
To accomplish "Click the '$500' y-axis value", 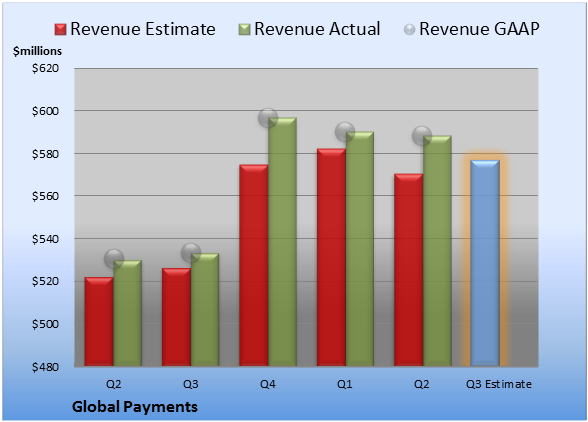I will click(45, 324).
